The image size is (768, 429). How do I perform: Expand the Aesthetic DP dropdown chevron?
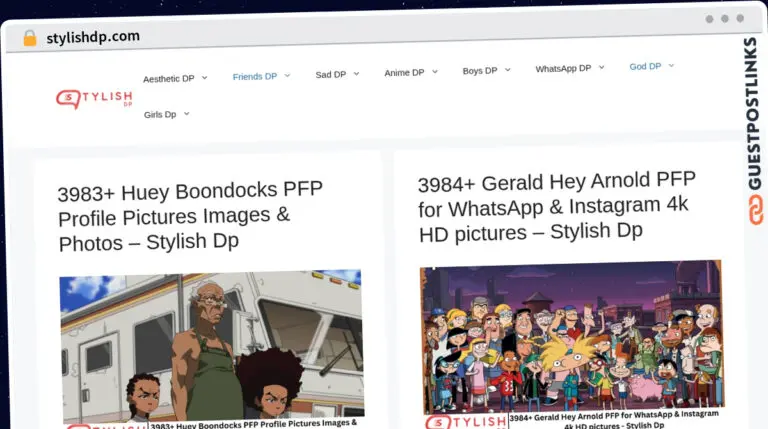pos(205,78)
